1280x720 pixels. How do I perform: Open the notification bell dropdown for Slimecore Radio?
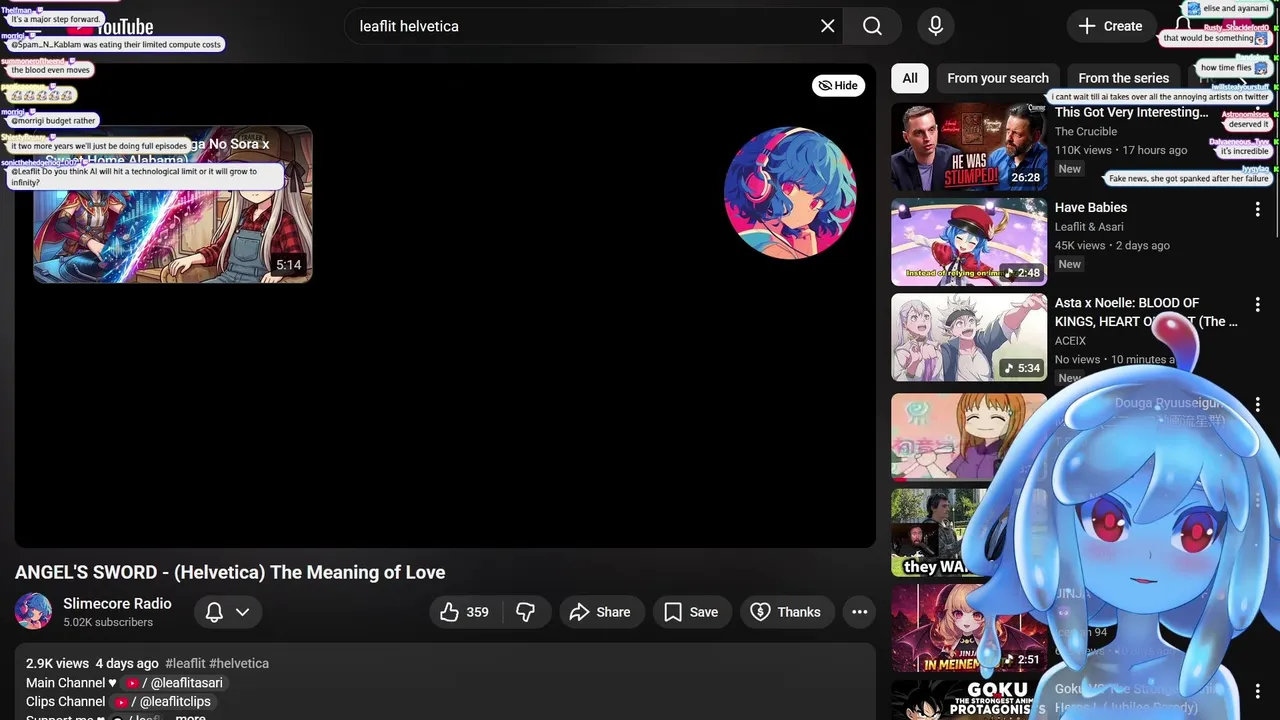tap(227, 612)
